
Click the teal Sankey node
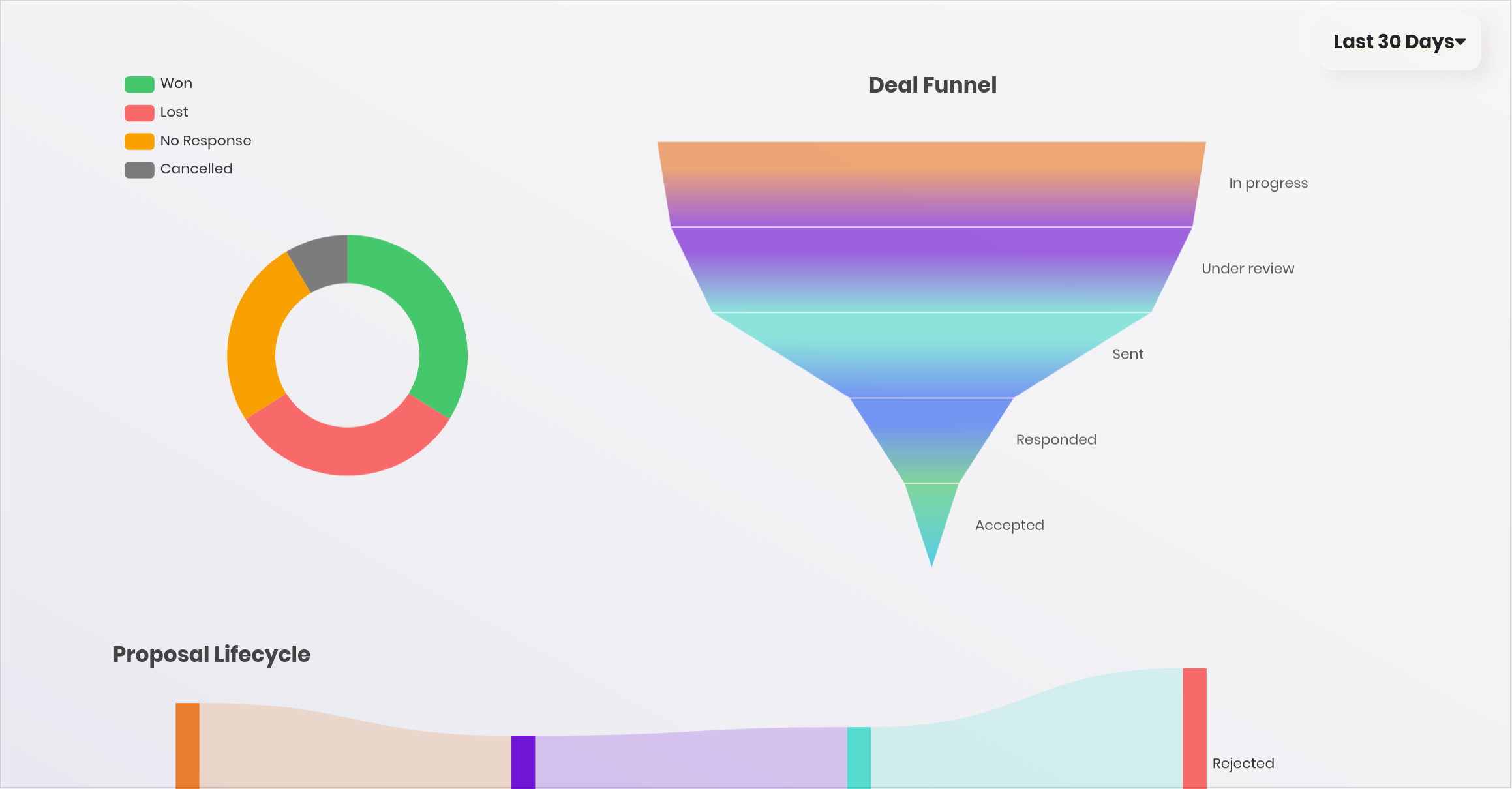coord(858,758)
